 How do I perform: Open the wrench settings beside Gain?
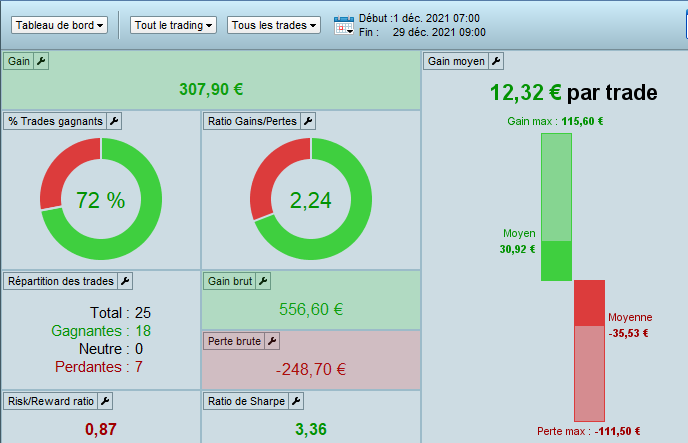41,61
